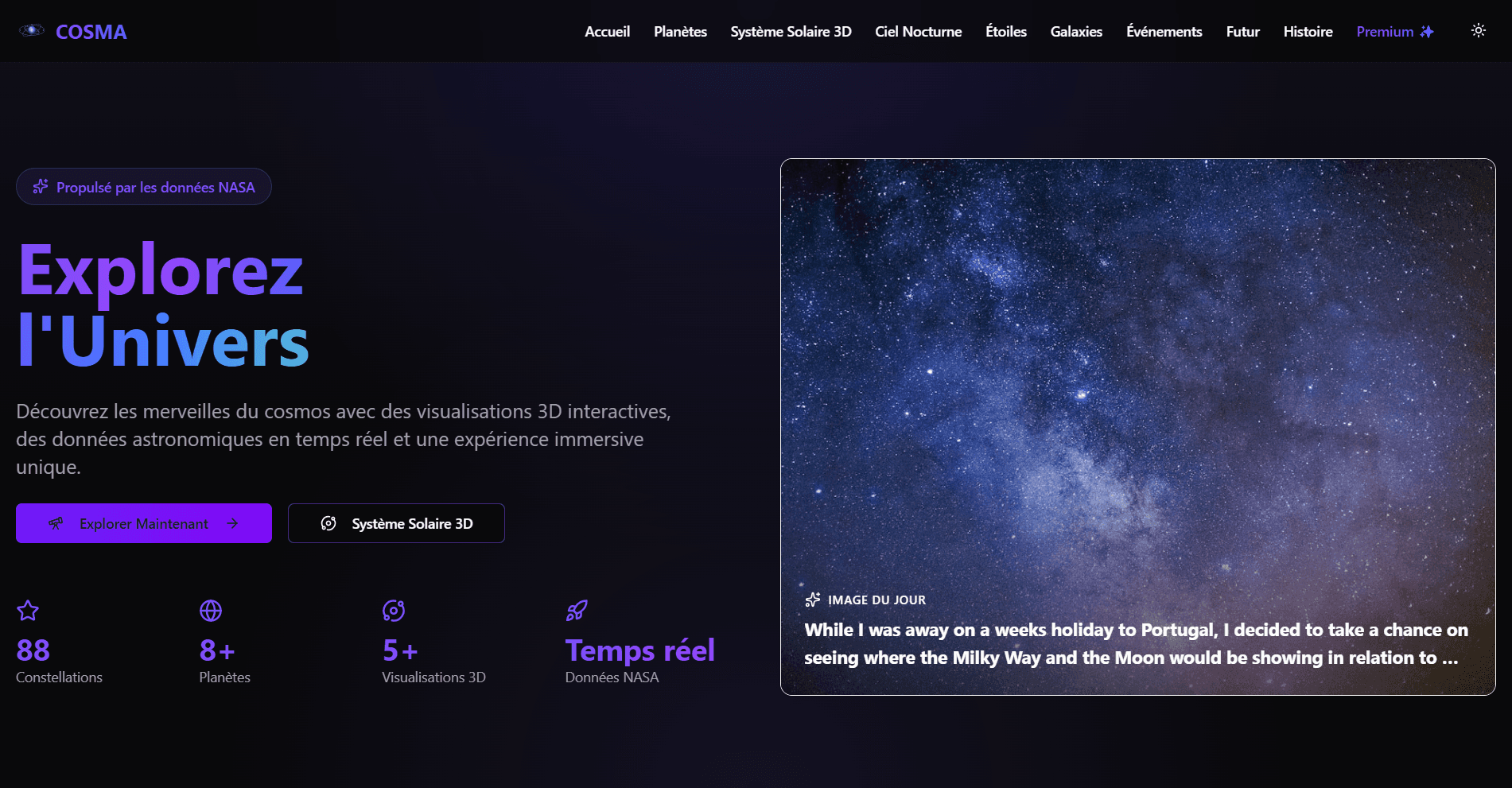
Task: Open the Planètes menu item
Action: coord(680,32)
